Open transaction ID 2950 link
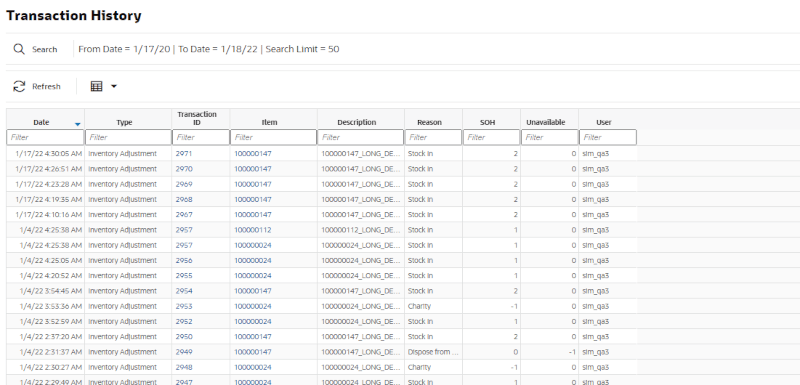The image size is (800, 385). (x=184, y=337)
